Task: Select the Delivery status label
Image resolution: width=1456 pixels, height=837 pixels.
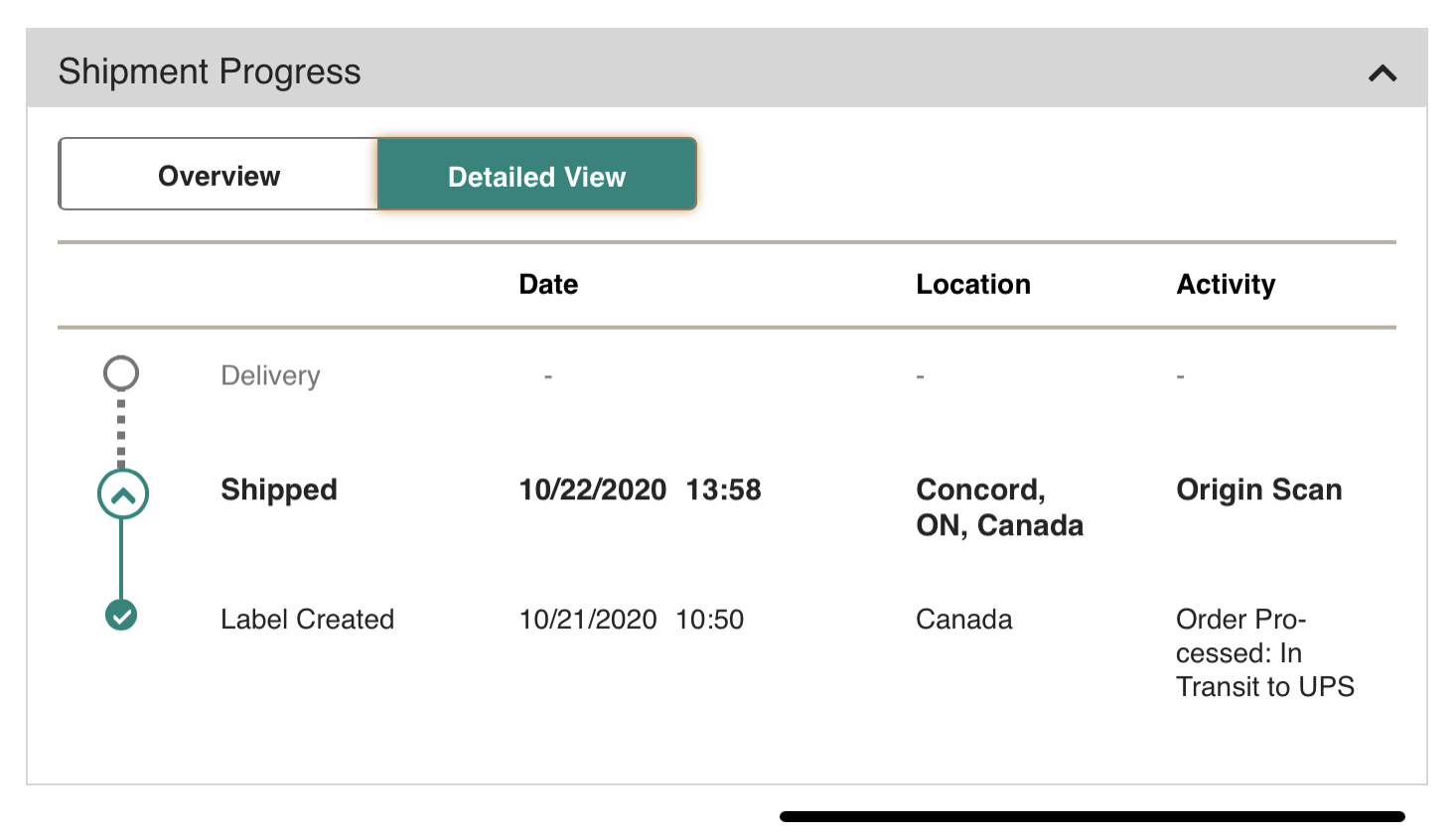Action: click(270, 376)
